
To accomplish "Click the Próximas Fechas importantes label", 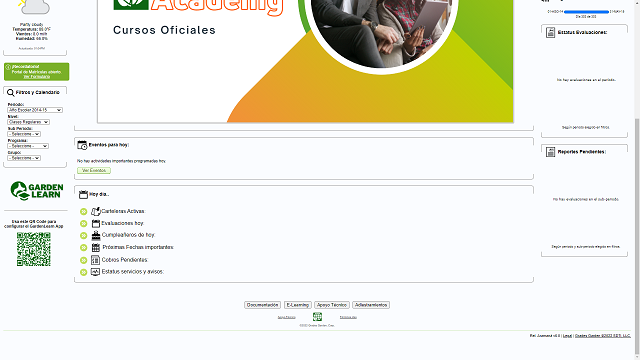I will 138,247.
